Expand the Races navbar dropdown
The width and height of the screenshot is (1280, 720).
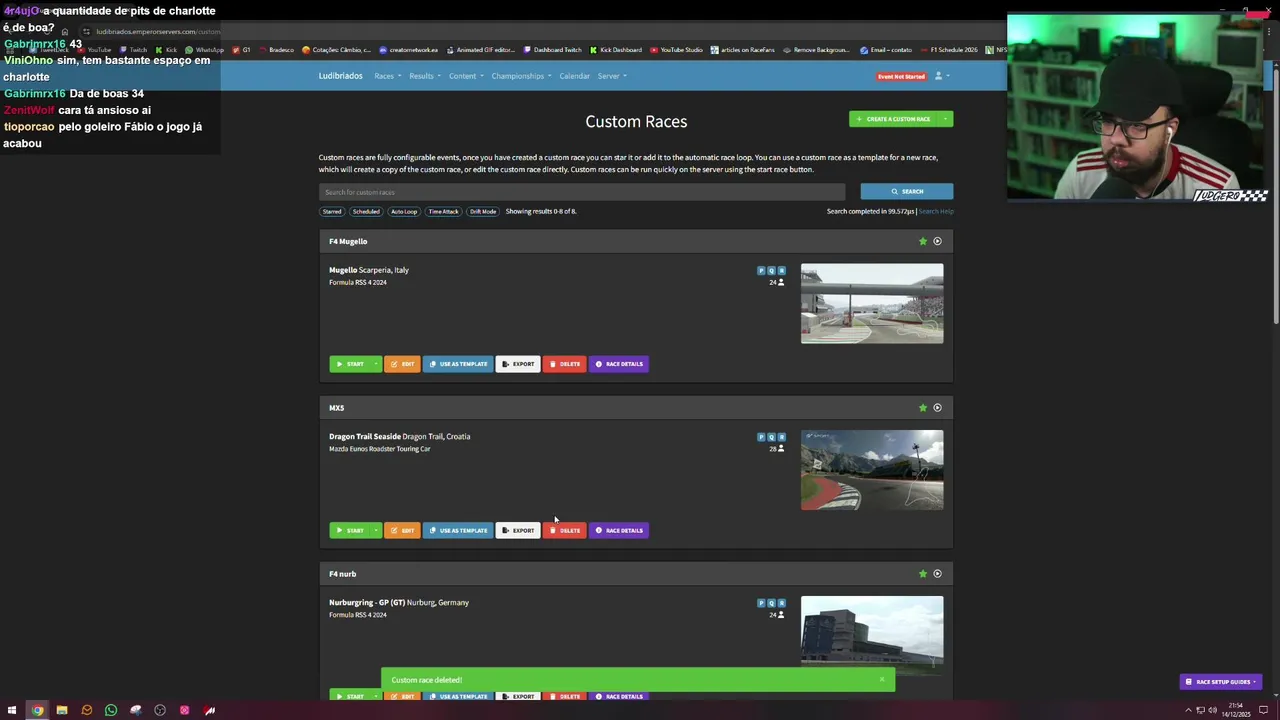coord(388,76)
